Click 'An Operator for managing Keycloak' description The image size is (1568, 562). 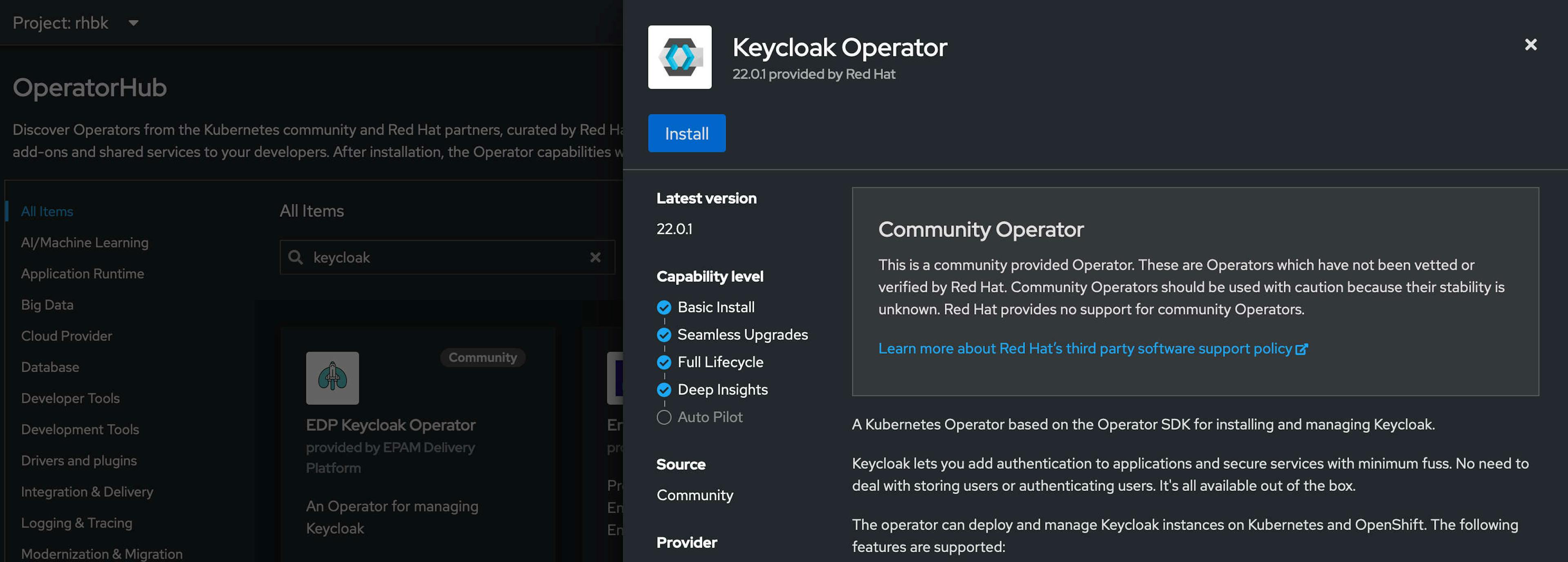point(392,517)
